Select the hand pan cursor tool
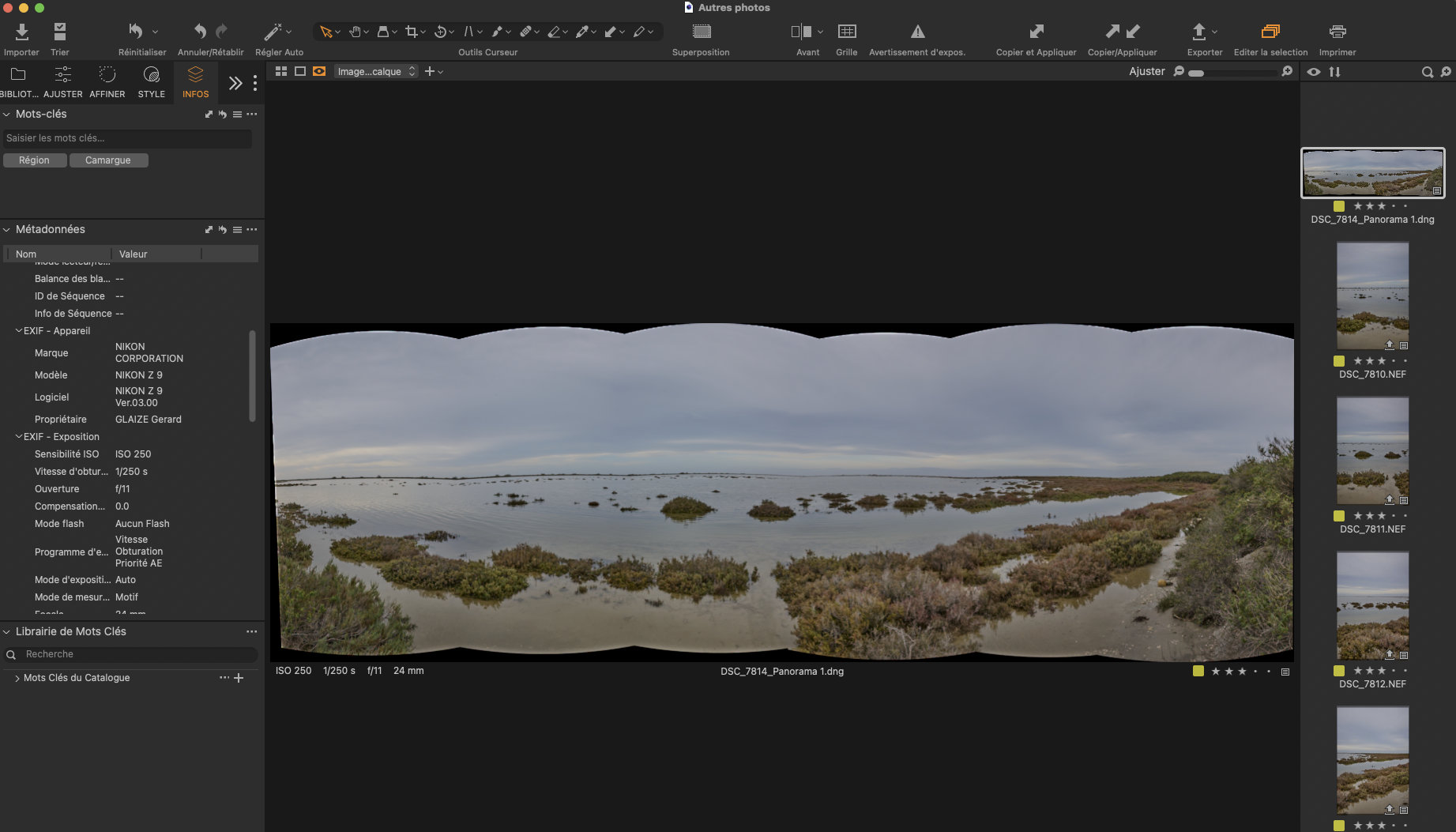This screenshot has height=832, width=1456. (356, 32)
